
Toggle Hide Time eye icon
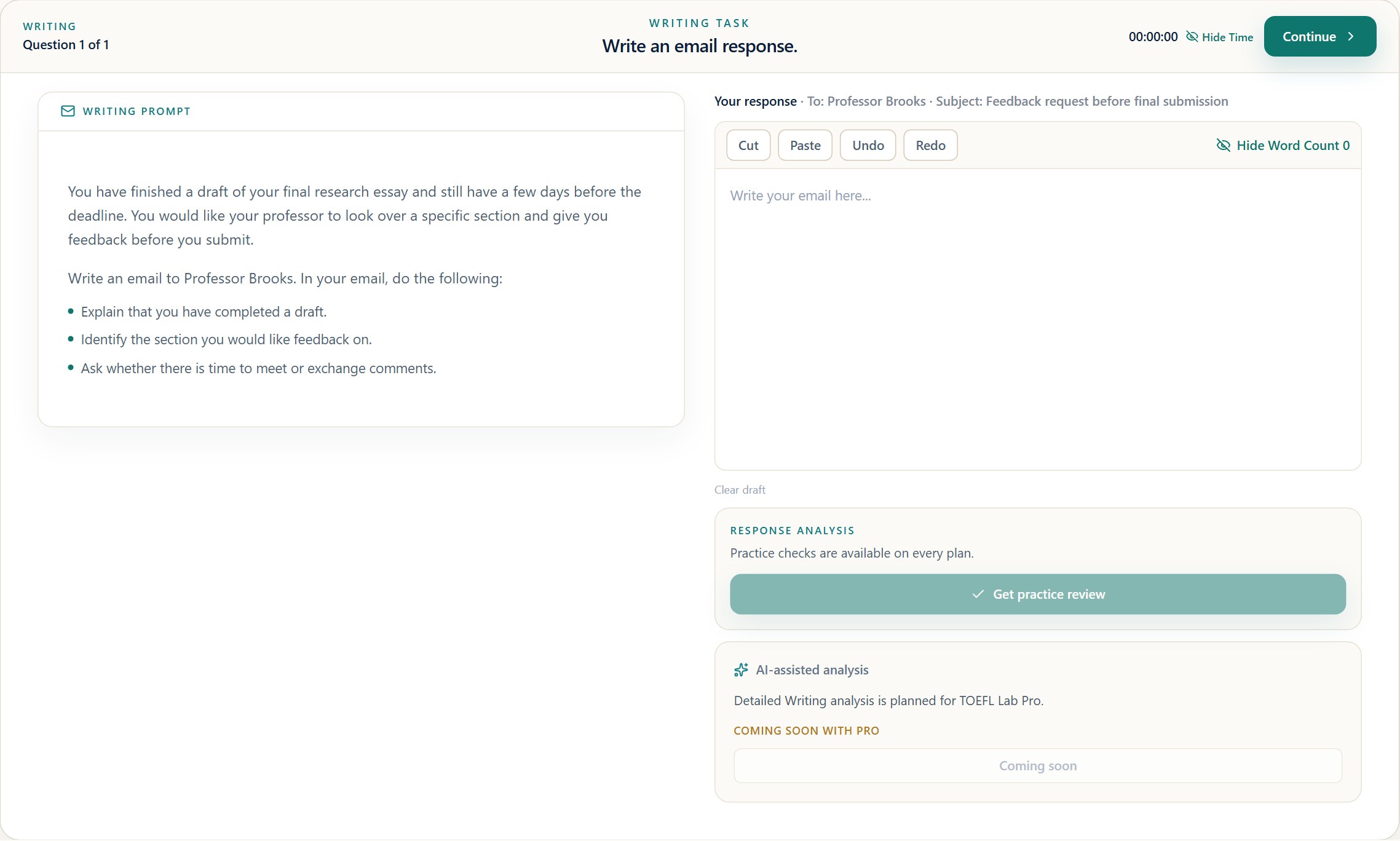point(1192,37)
